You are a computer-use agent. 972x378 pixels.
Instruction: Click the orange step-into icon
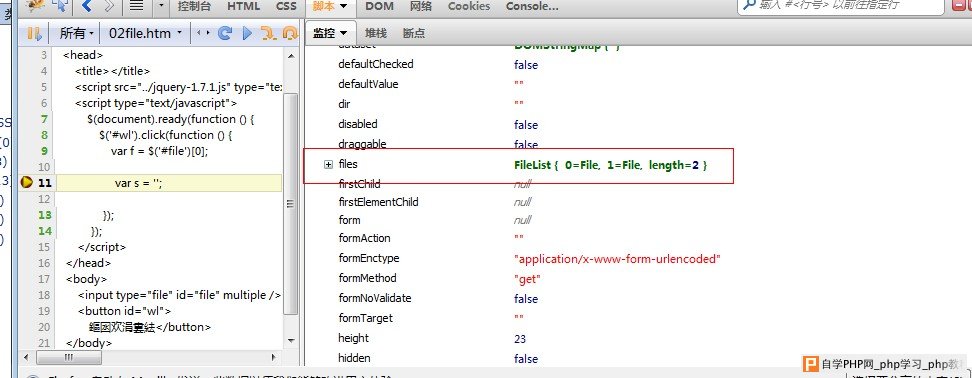pos(268,33)
